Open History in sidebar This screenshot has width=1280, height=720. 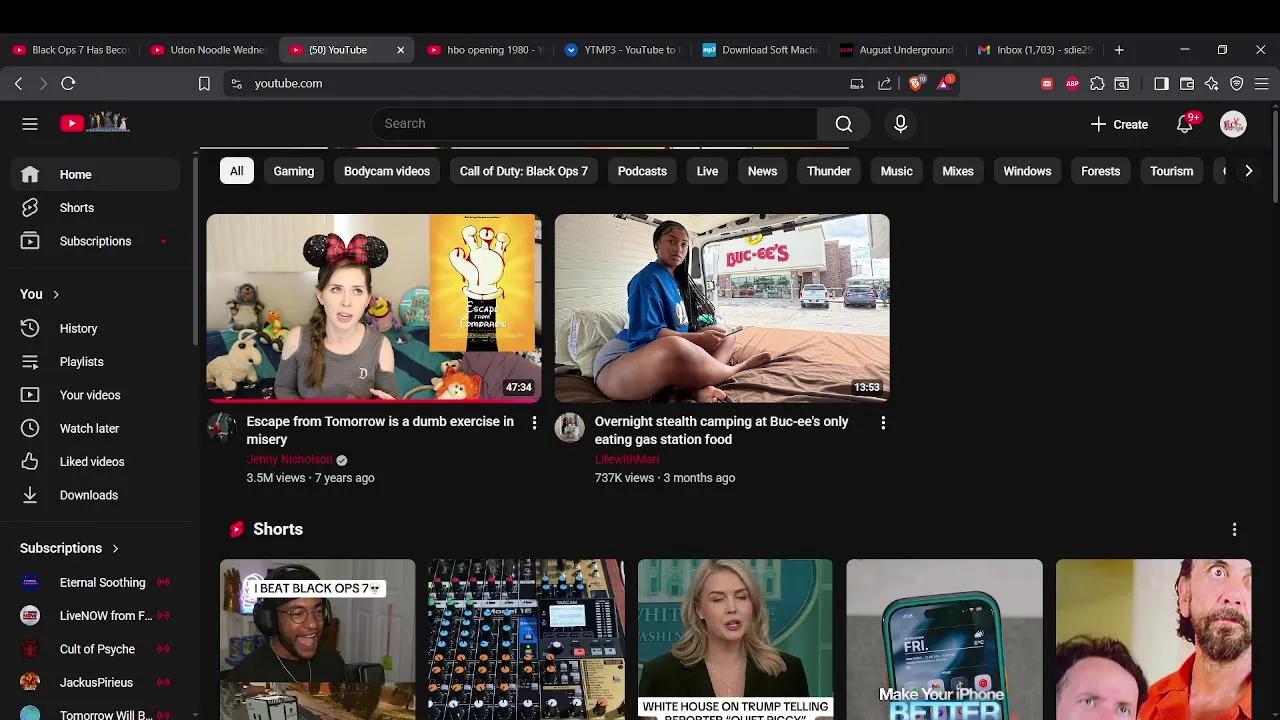[97, 328]
